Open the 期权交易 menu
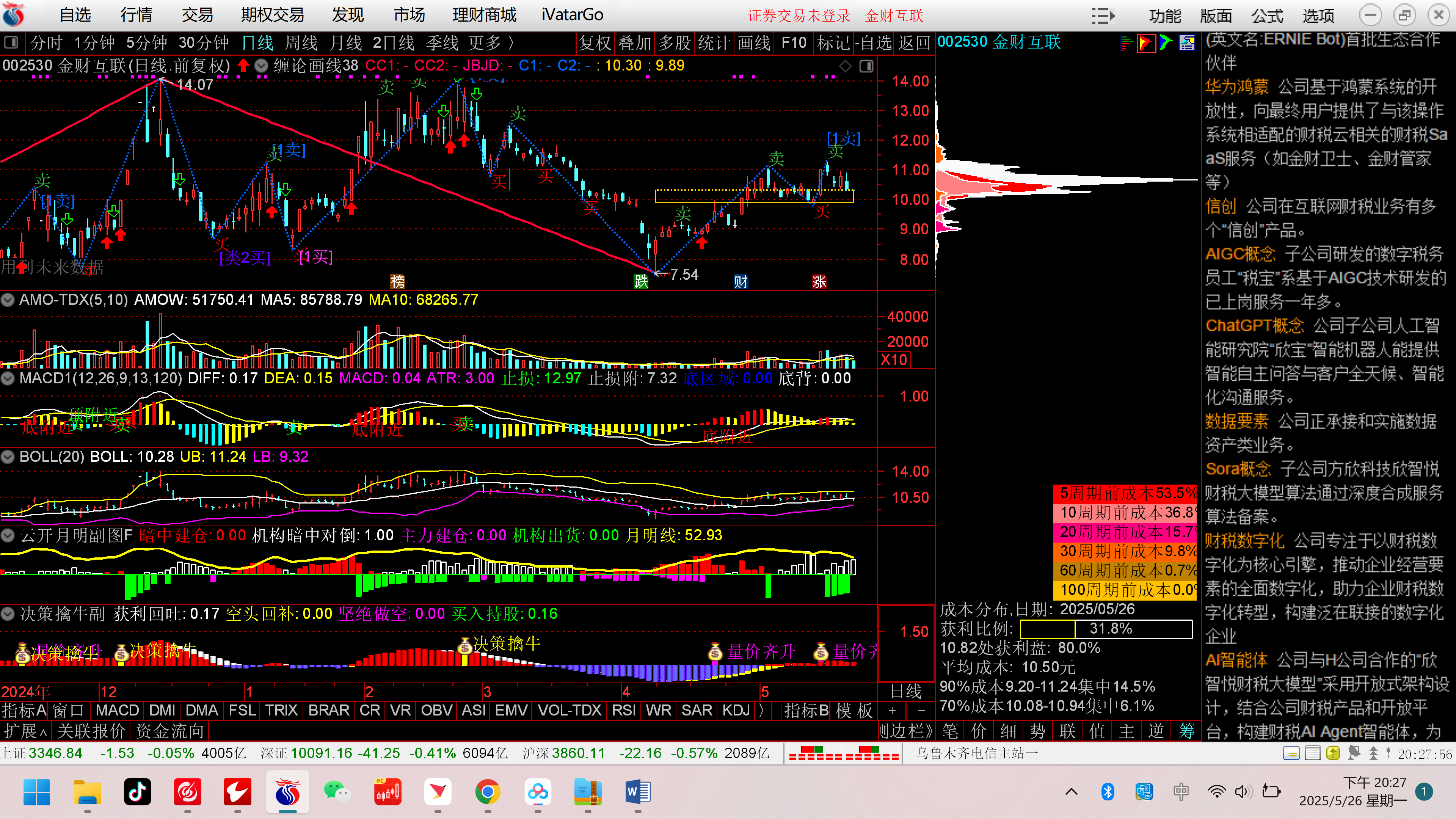Image resolution: width=1456 pixels, height=819 pixels. click(x=273, y=15)
